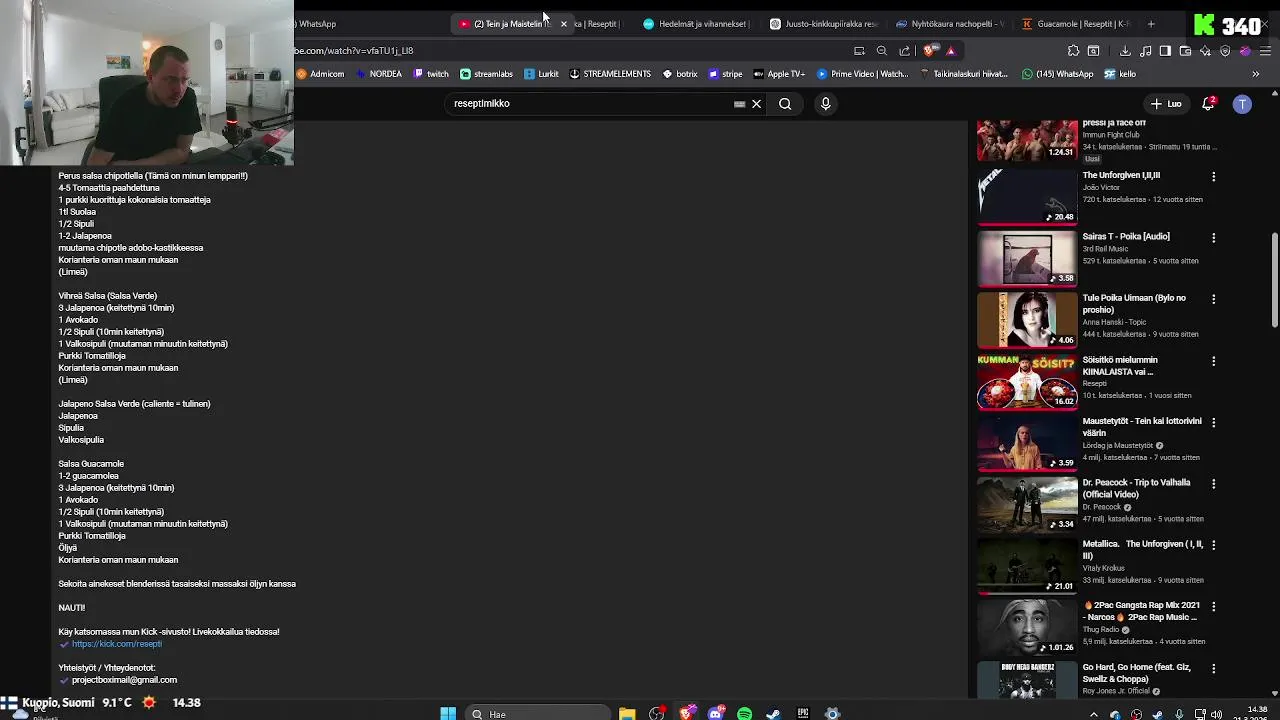
Task: Click the Luo create button
Action: pyautogui.click(x=1166, y=104)
